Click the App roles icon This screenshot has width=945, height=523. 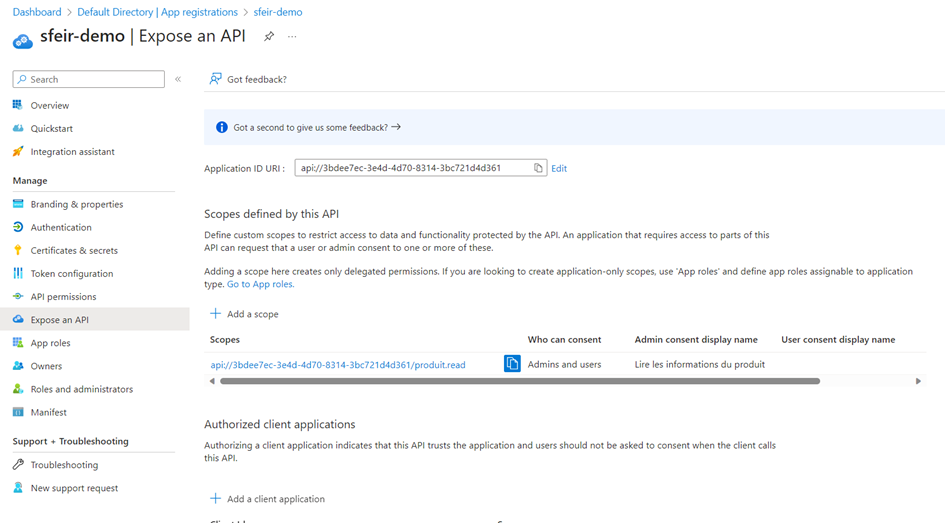pos(18,342)
